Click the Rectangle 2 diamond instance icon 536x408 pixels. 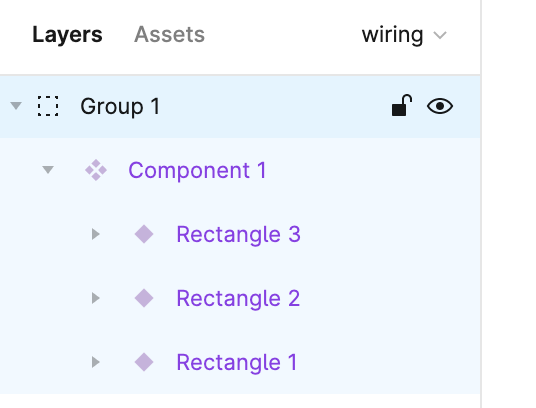coord(144,298)
